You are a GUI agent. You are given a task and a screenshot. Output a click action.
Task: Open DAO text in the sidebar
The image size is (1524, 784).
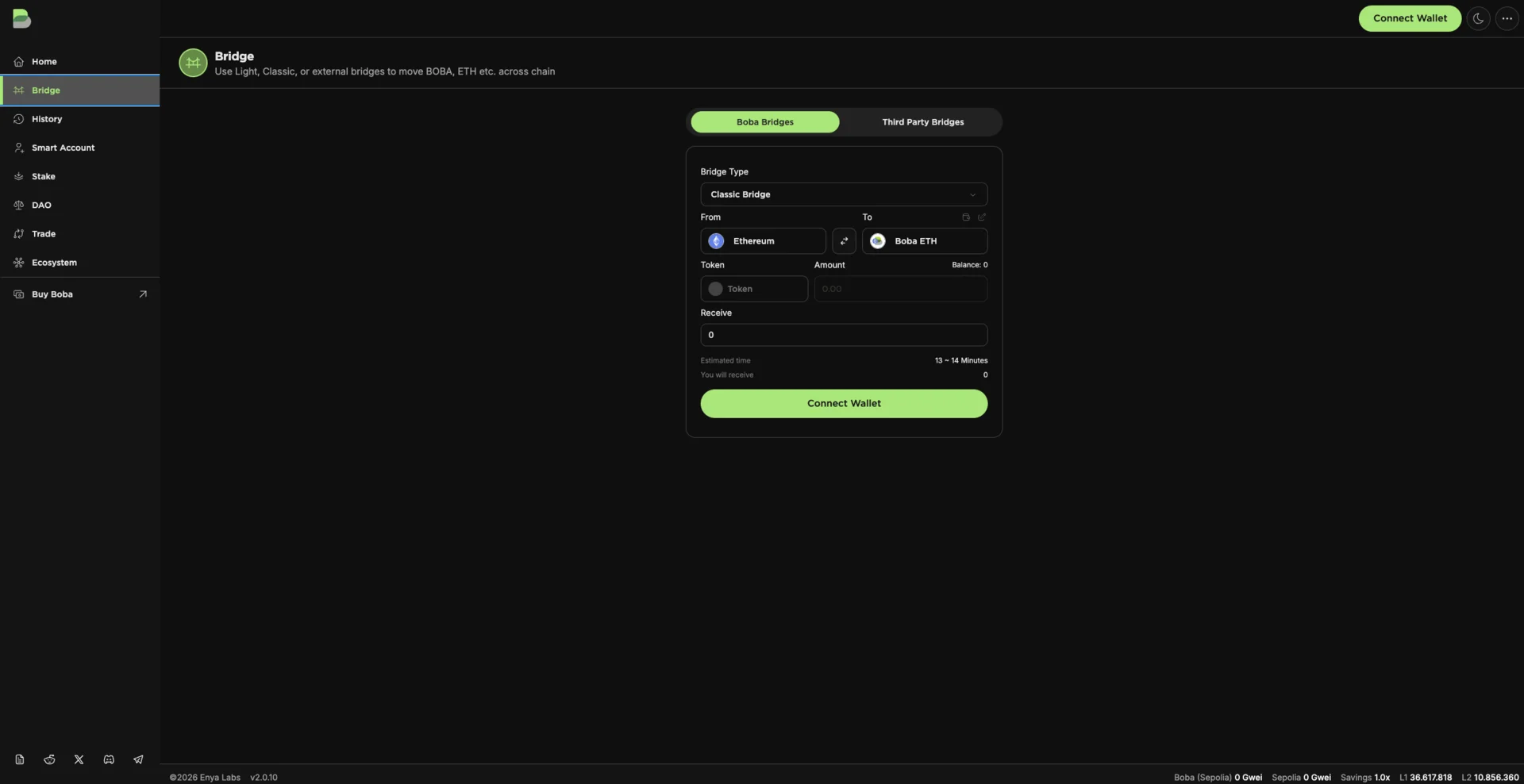pos(41,205)
